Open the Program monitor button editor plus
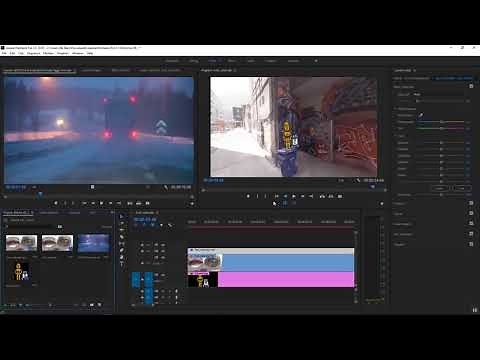 [x=382, y=203]
